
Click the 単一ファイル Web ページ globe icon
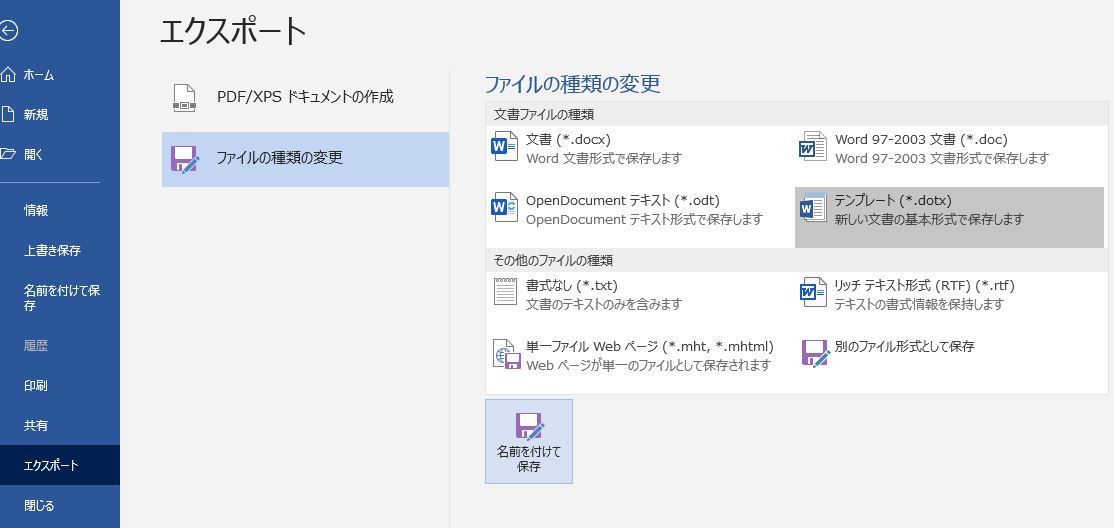click(x=507, y=353)
